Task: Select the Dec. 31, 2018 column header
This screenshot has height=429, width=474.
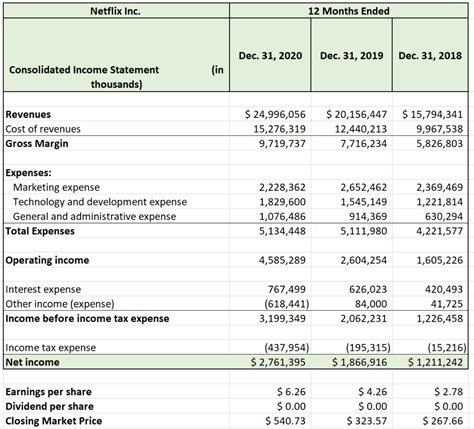Action: 430,55
